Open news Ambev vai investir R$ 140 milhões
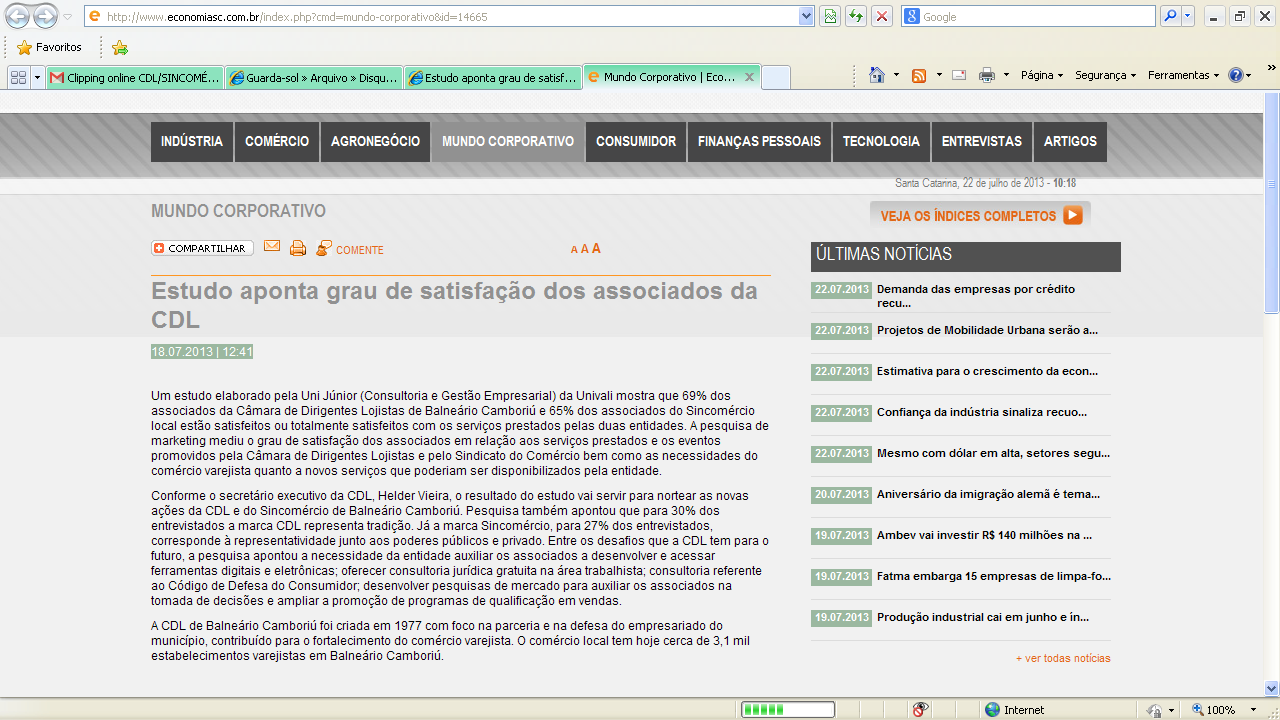This screenshot has width=1280, height=720. click(984, 535)
